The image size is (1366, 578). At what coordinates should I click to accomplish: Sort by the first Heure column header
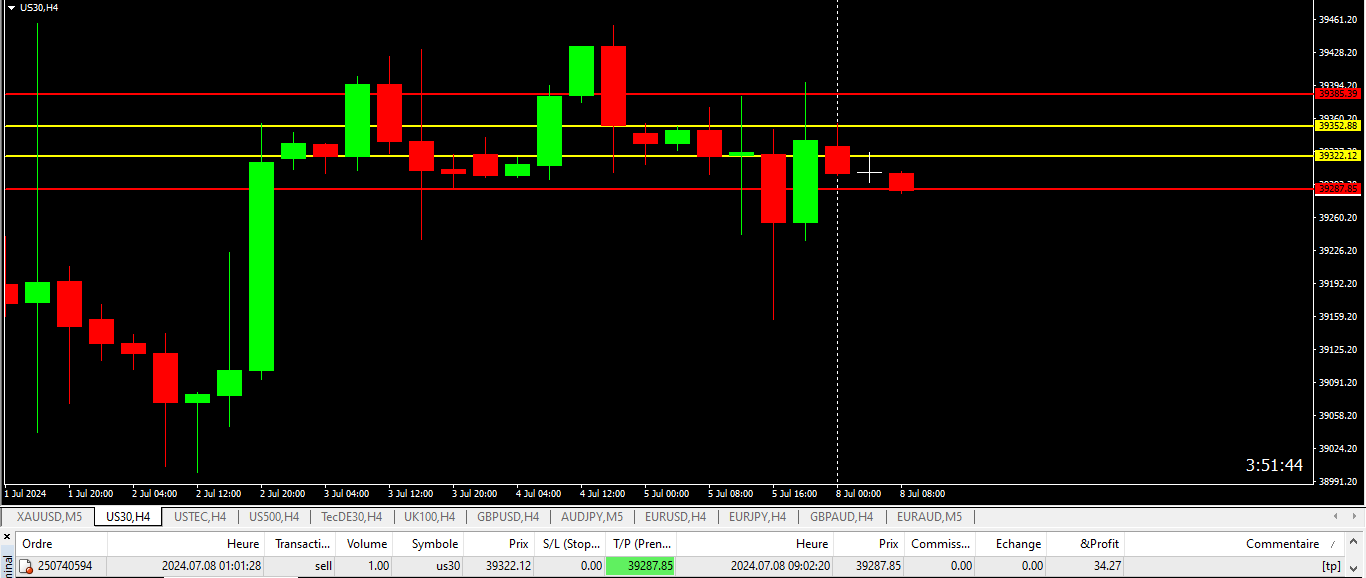pos(186,544)
